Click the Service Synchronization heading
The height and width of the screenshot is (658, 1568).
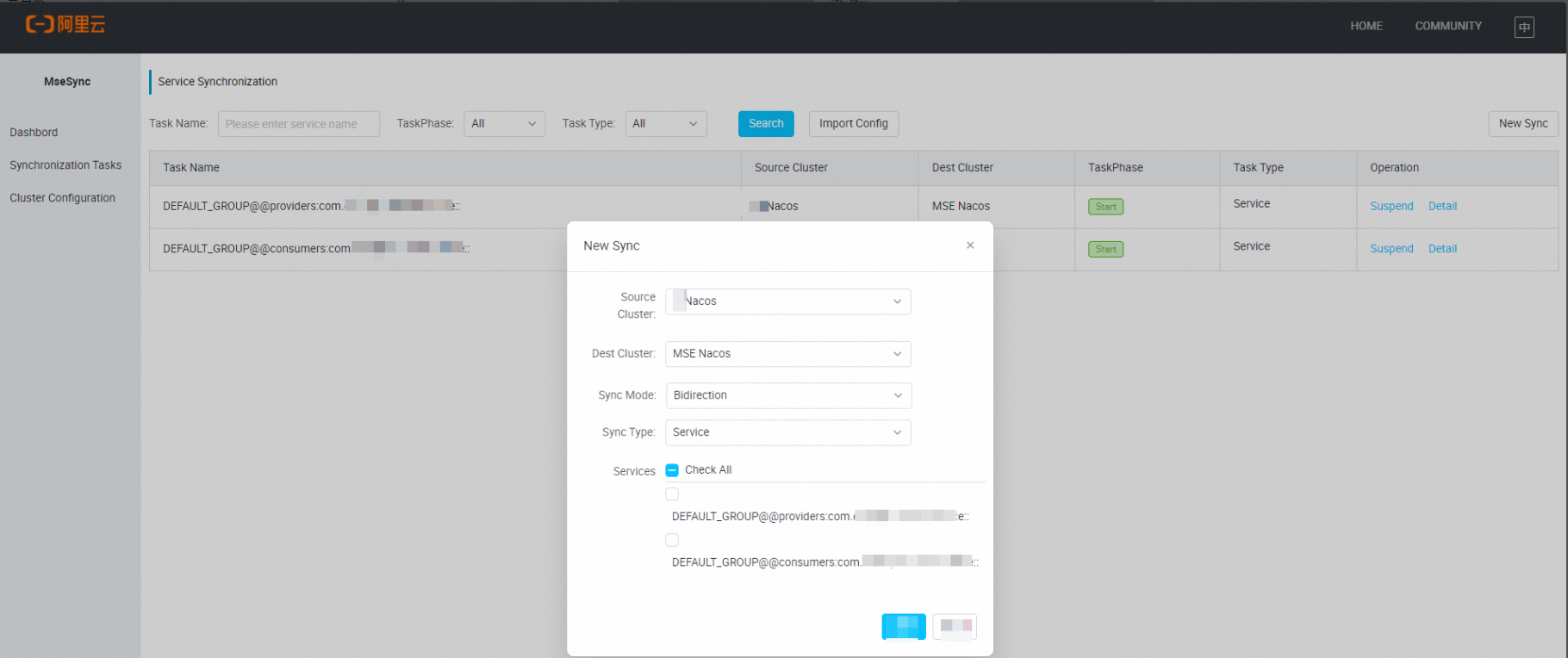[x=218, y=82]
